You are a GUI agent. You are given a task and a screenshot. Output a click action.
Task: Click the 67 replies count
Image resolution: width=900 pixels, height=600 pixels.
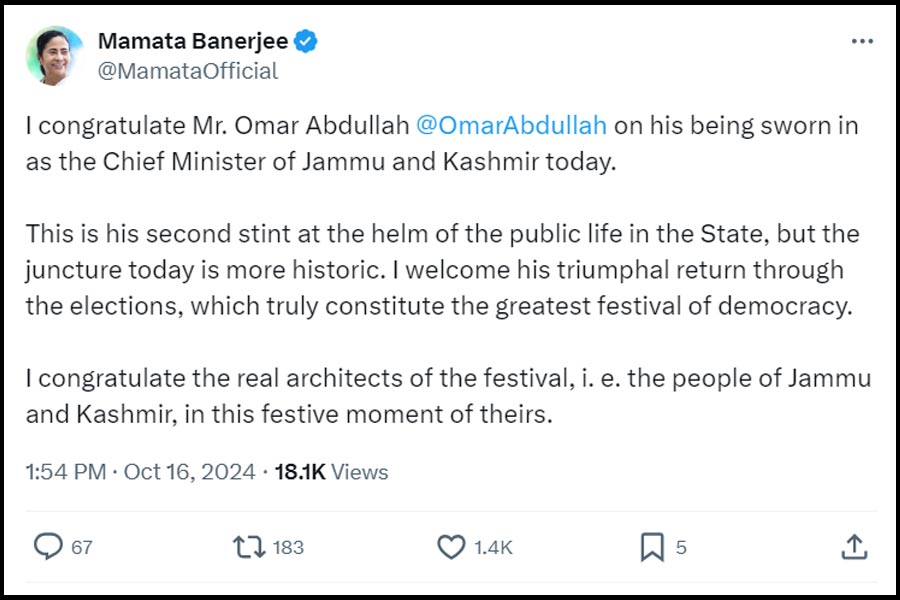click(82, 547)
